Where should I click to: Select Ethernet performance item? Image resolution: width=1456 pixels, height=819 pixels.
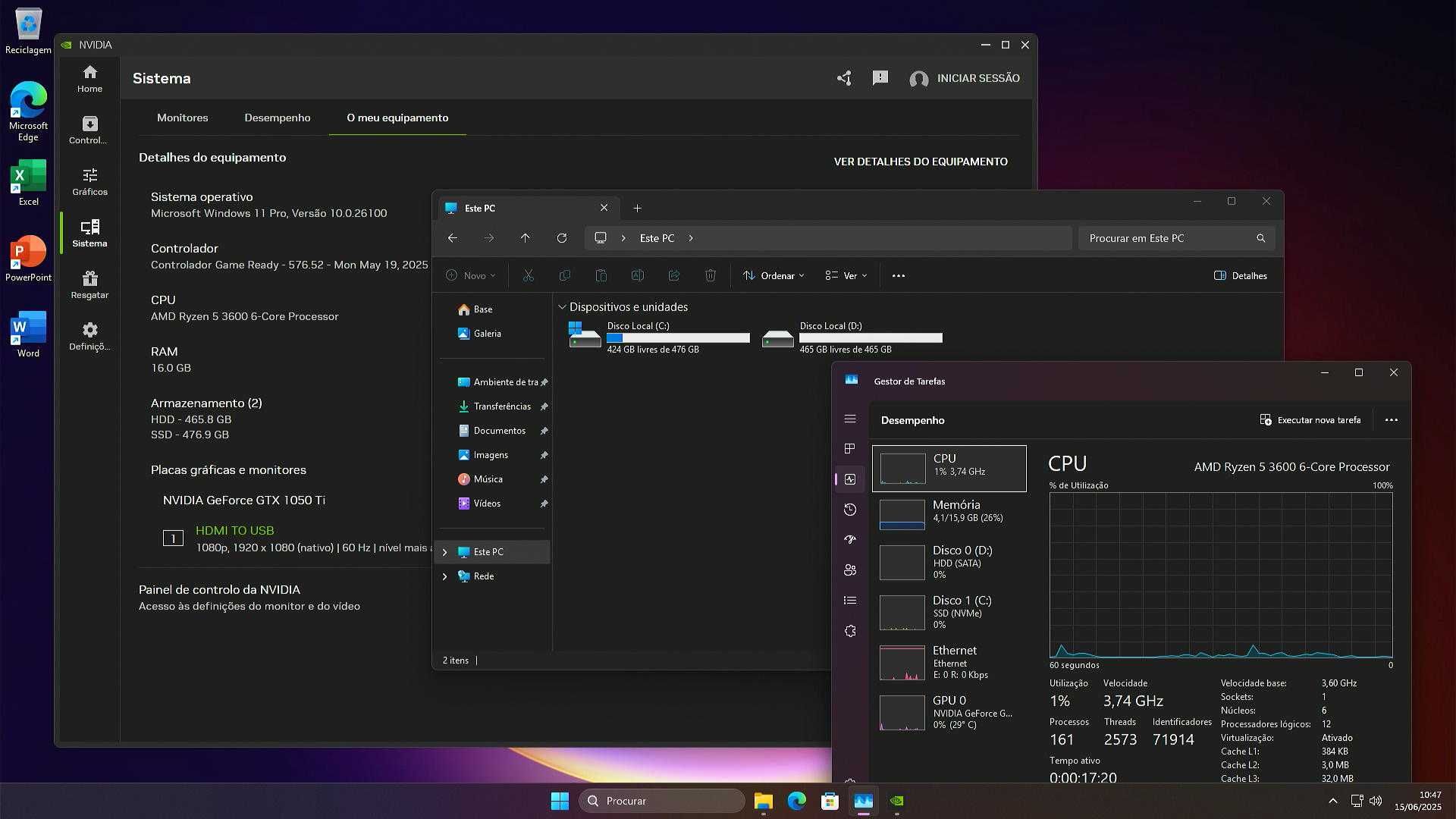[949, 662]
